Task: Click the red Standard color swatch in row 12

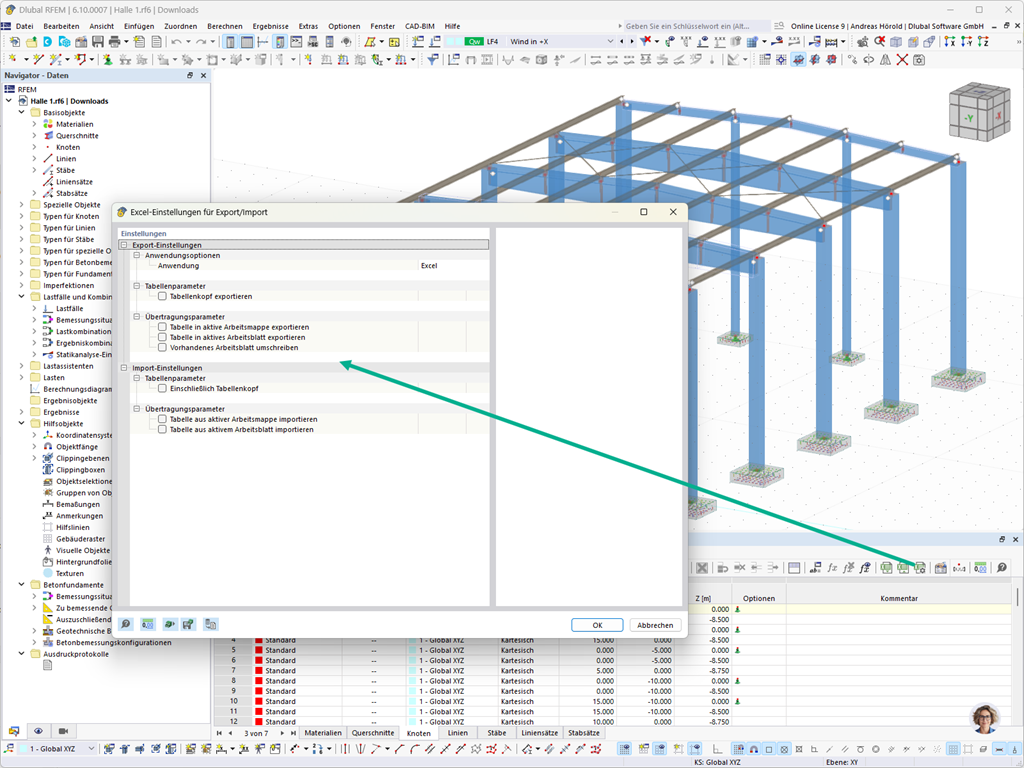Action: point(259,722)
